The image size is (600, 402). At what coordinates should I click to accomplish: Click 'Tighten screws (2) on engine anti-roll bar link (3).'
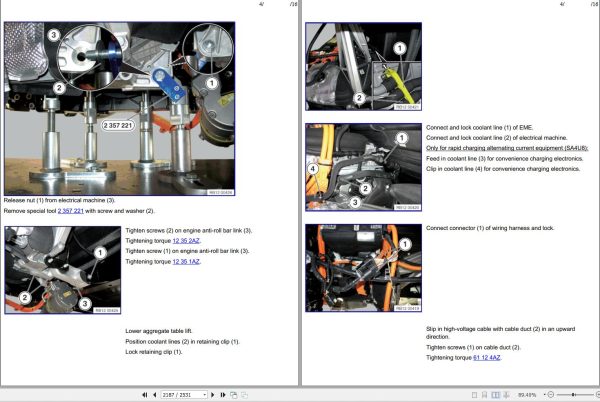[189, 230]
